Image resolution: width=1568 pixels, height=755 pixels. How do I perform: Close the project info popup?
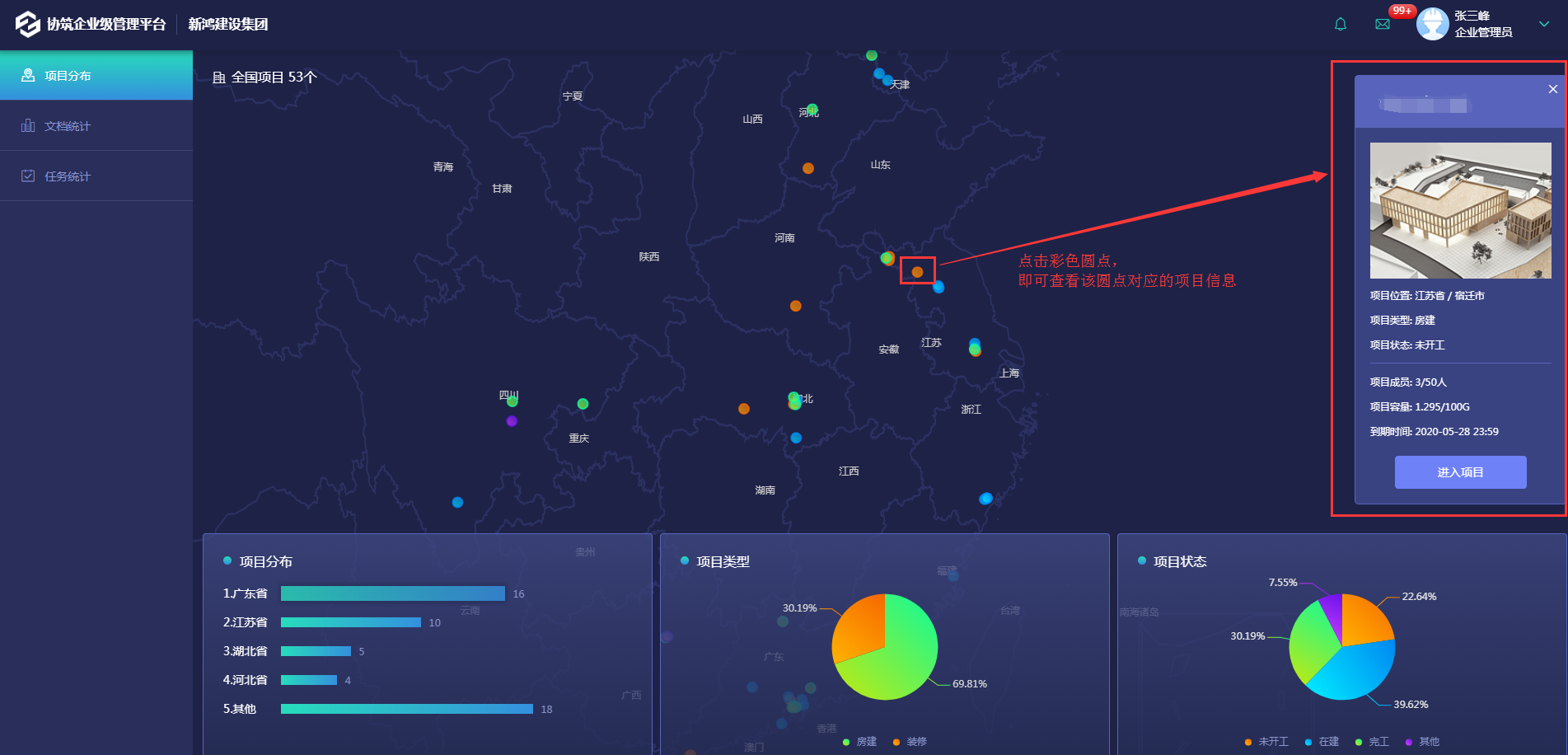click(x=1552, y=89)
